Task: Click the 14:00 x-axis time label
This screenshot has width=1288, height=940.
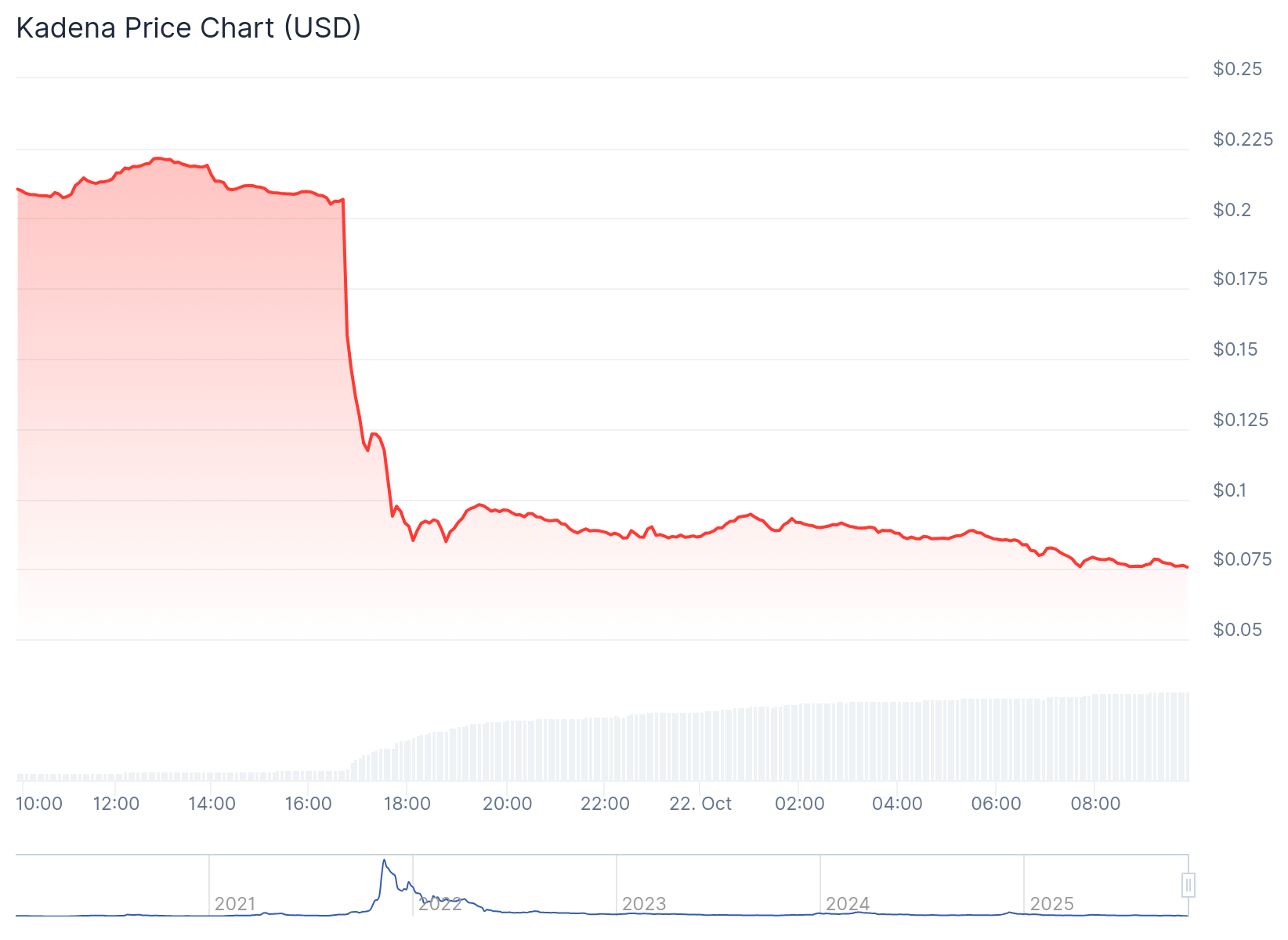Action: (x=212, y=804)
